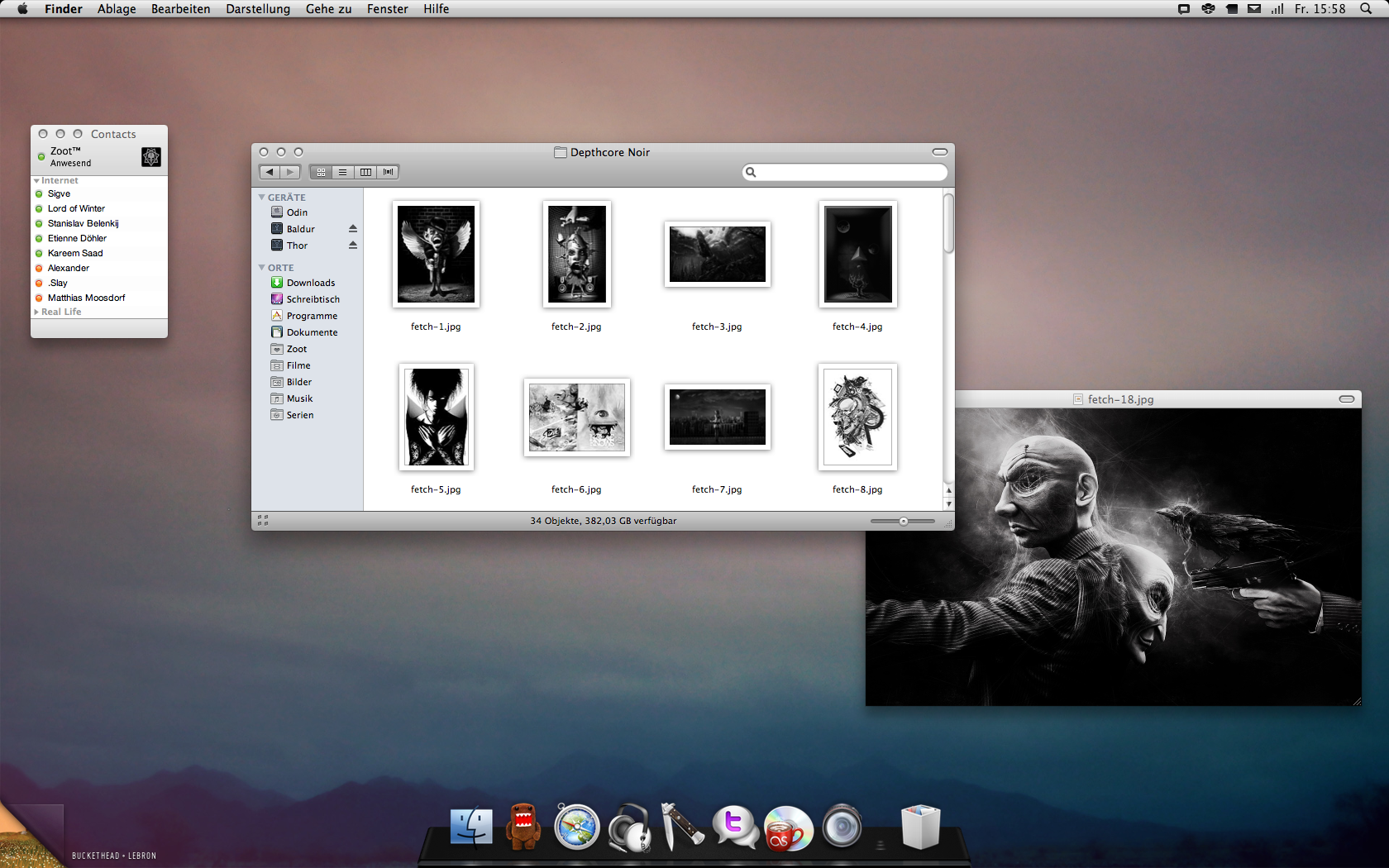Open Safari from the Dock

576,827
